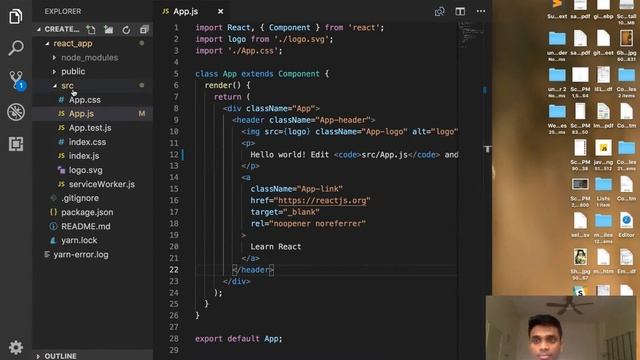Screen dimensions: 640x360
Task: Split the editor to the right
Action: (x=460, y=11)
